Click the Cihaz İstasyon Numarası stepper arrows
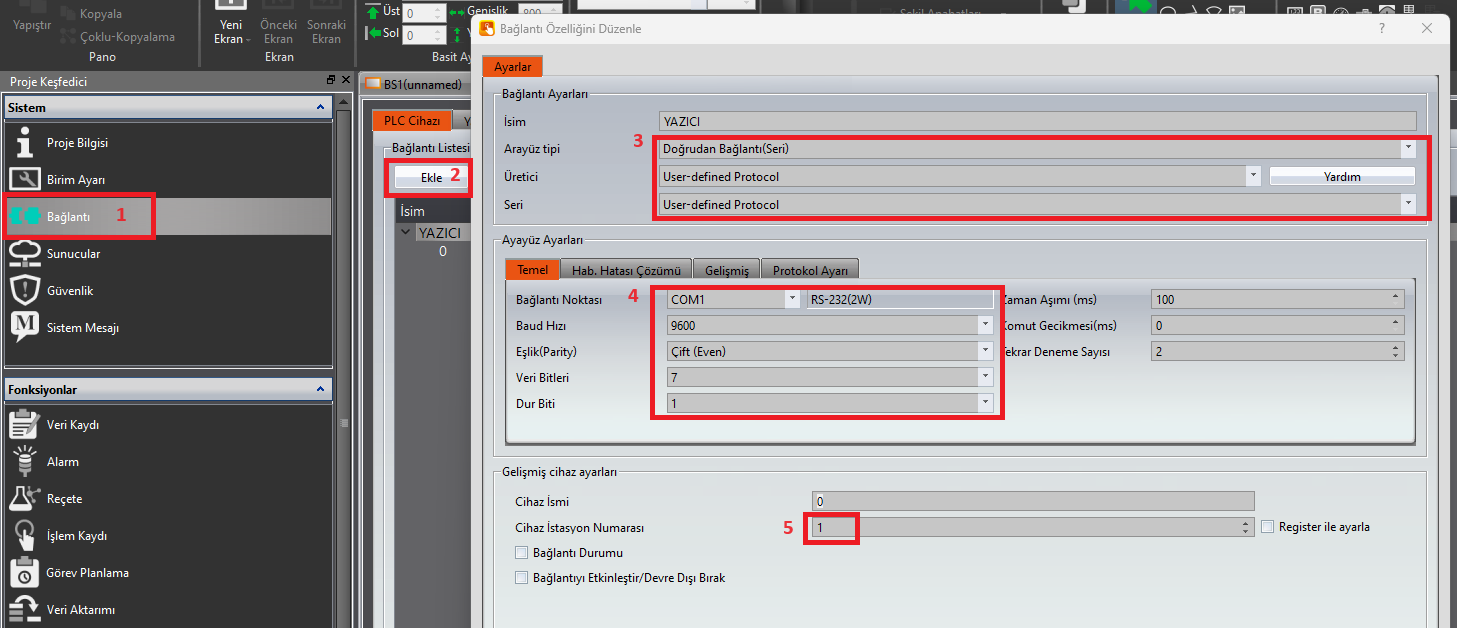 pos(1246,527)
